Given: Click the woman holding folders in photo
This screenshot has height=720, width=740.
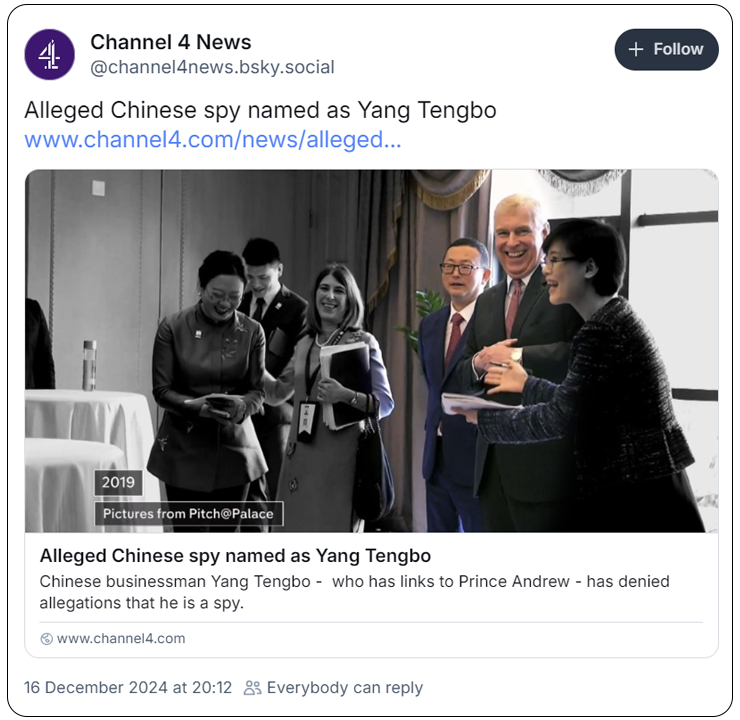Looking at the screenshot, I should (335, 396).
